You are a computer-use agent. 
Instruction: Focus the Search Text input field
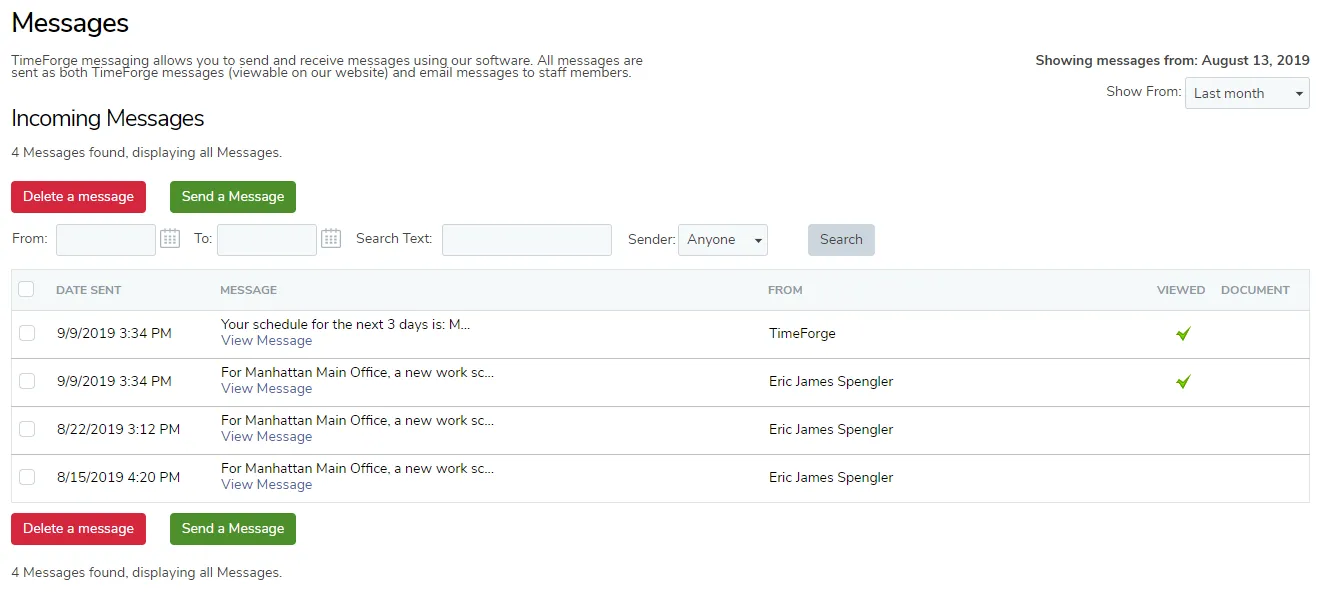pos(527,240)
